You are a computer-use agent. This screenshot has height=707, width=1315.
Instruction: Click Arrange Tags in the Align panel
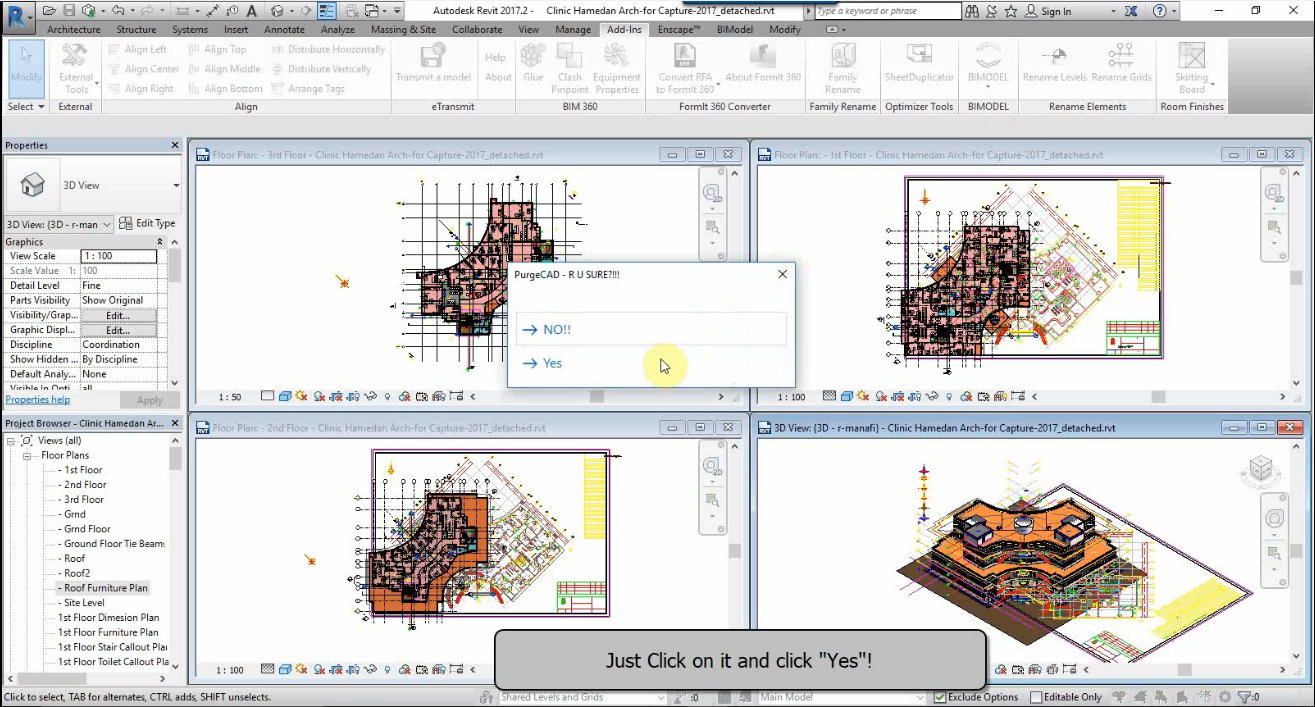click(307, 88)
